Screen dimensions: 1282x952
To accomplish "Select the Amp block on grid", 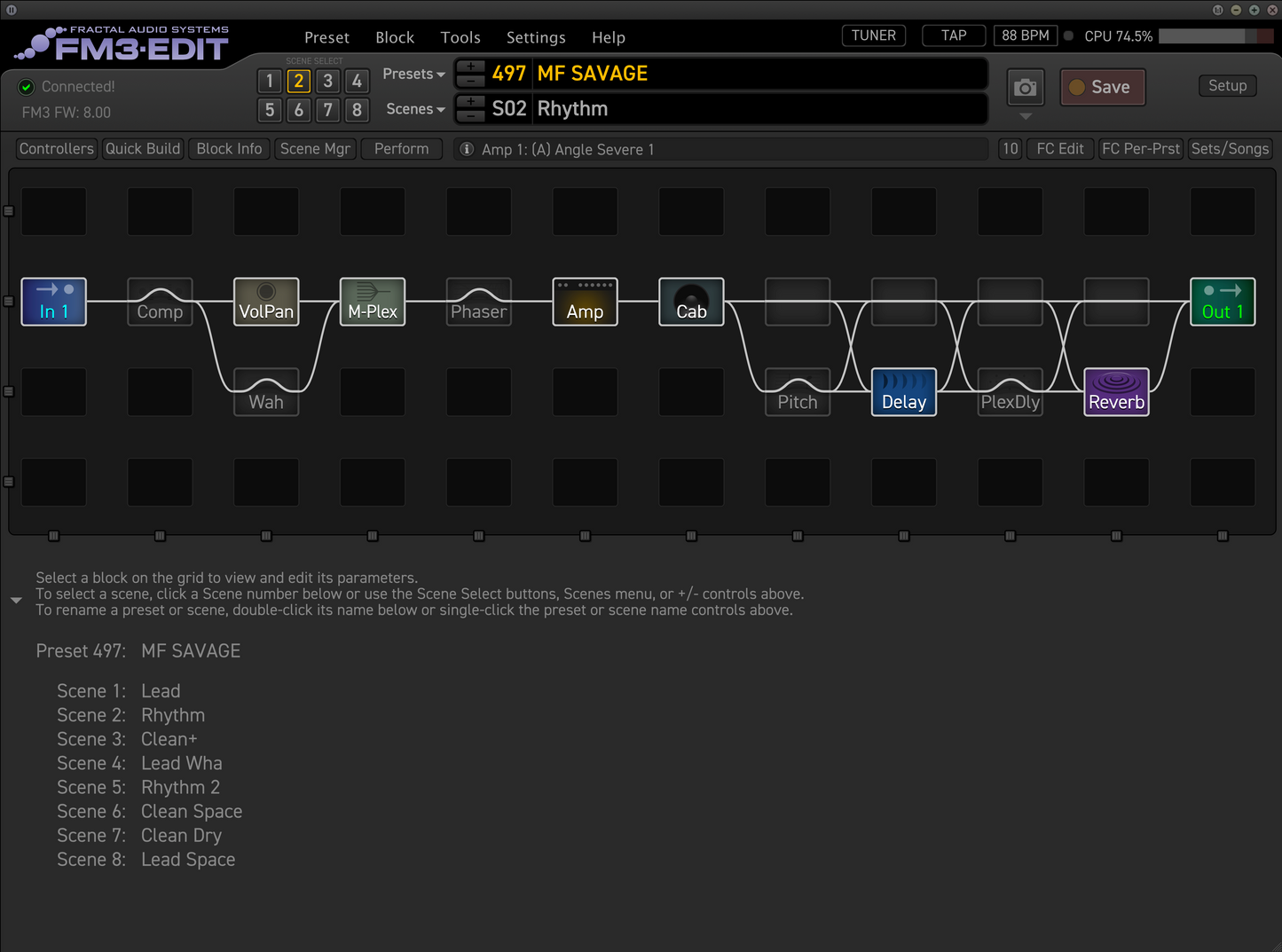I will click(586, 302).
